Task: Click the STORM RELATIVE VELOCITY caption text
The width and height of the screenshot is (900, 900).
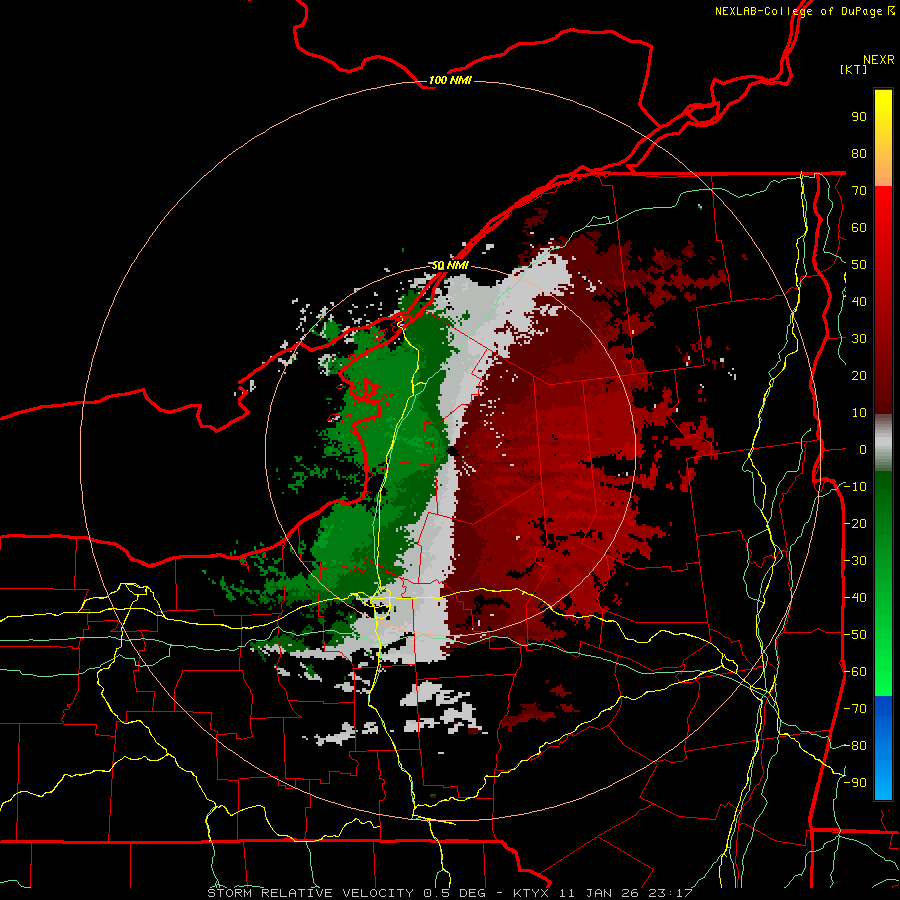Action: click(310, 893)
